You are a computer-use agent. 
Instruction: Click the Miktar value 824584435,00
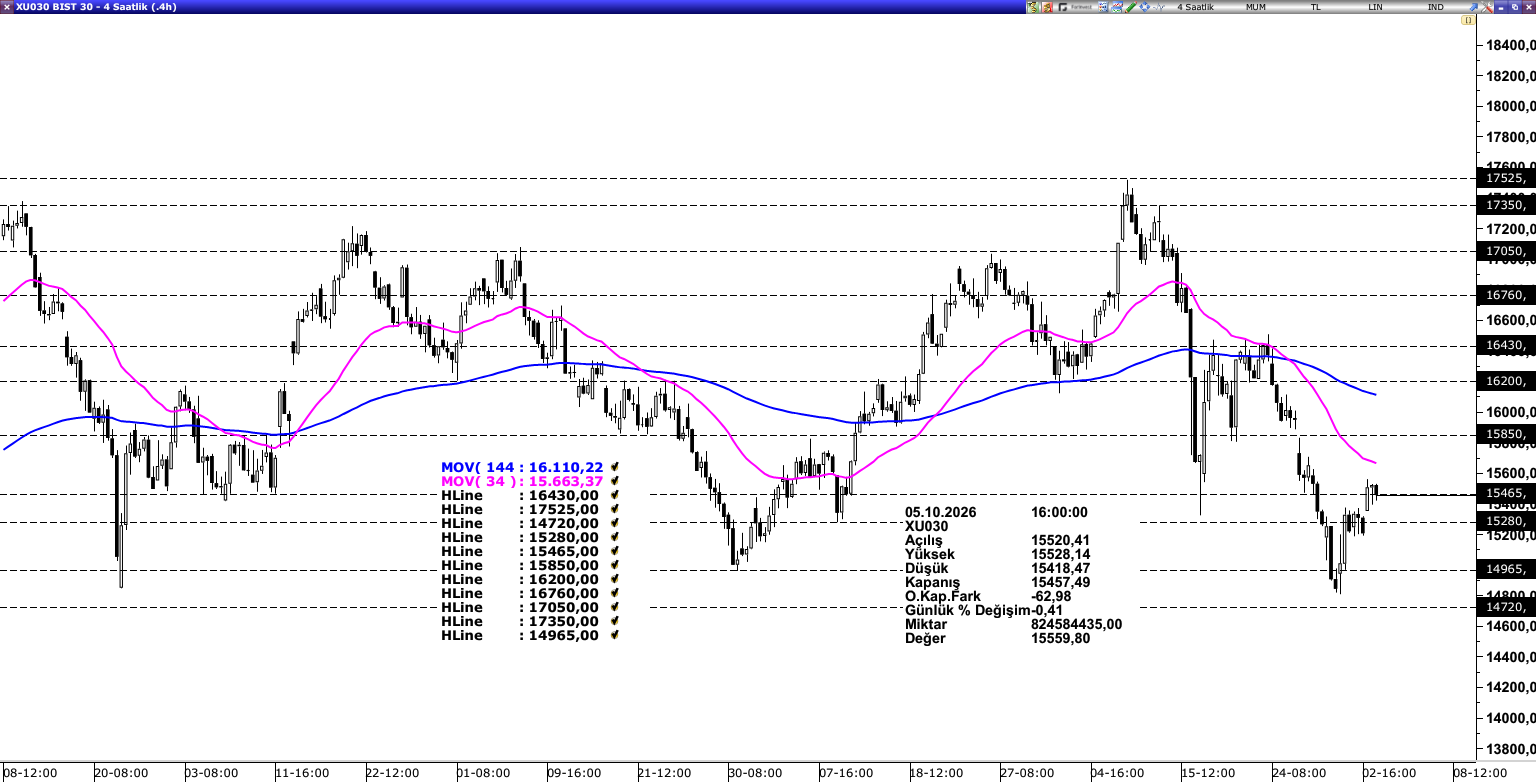(1076, 624)
